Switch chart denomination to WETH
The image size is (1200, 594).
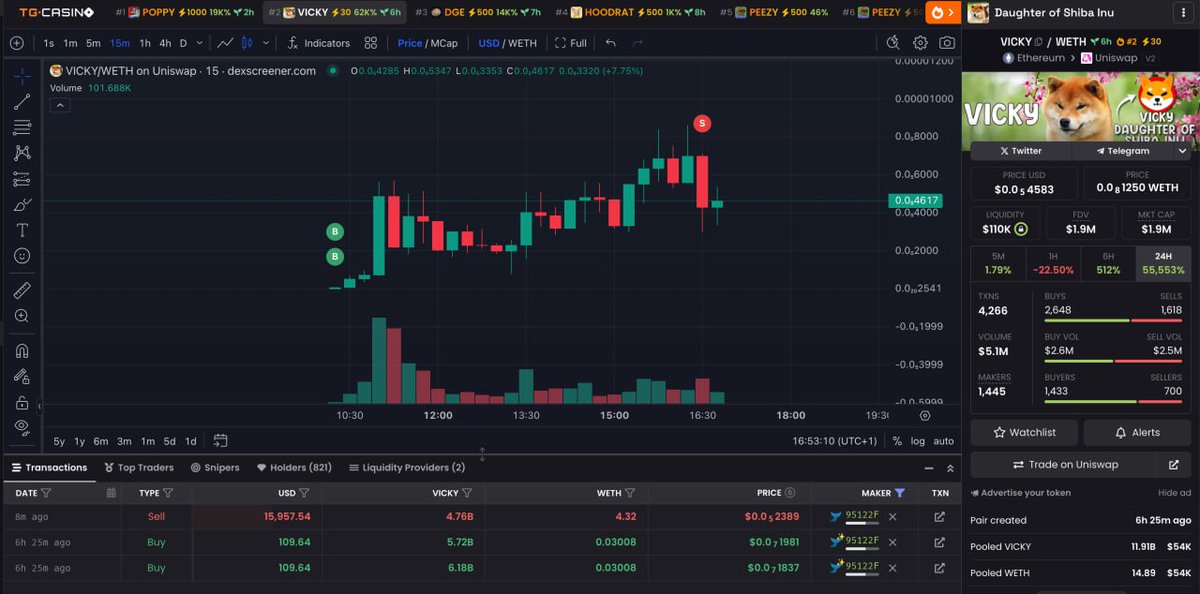coord(521,43)
